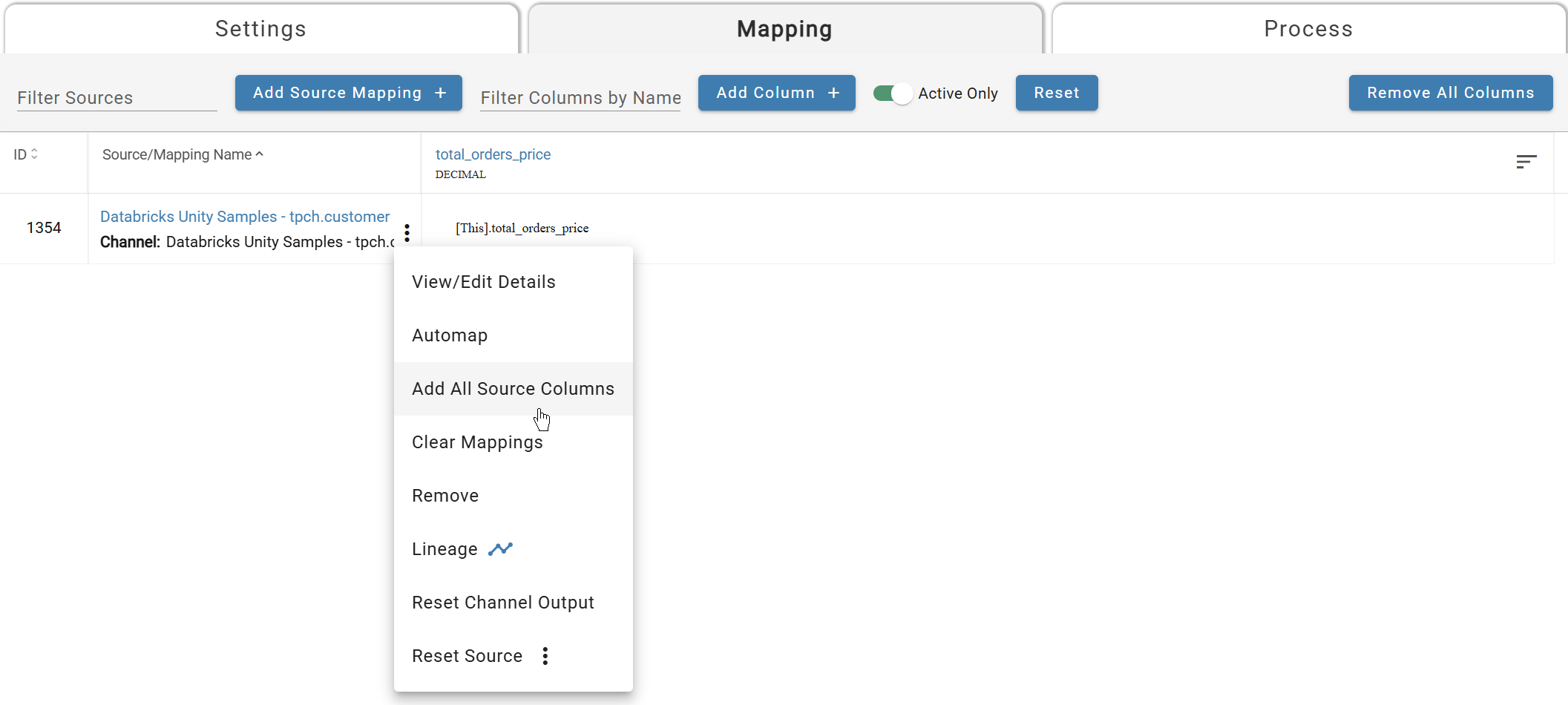Click the kebab icon beside Reset Source
1568x705 pixels.
tap(545, 656)
